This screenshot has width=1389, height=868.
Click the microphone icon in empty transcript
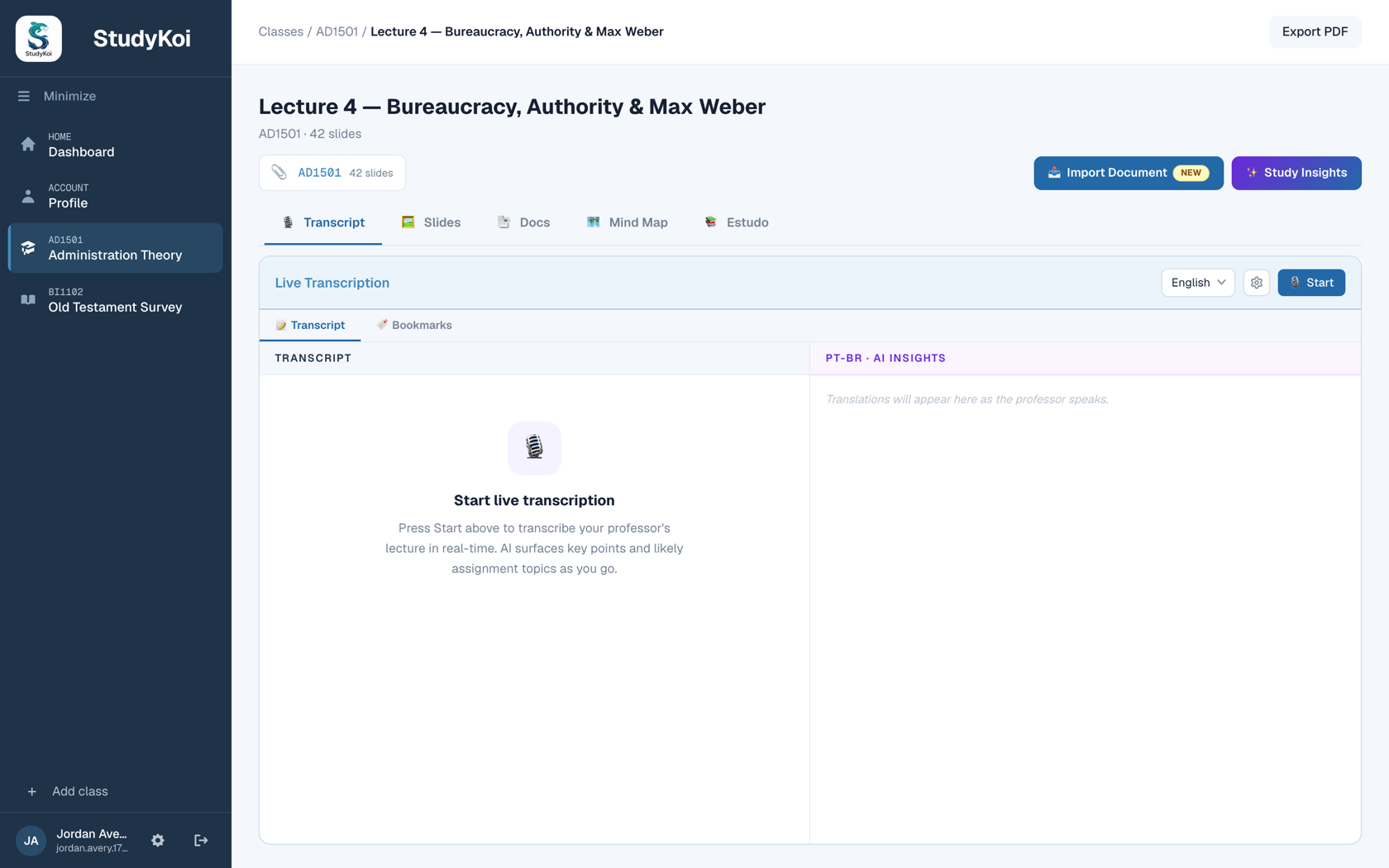(534, 448)
